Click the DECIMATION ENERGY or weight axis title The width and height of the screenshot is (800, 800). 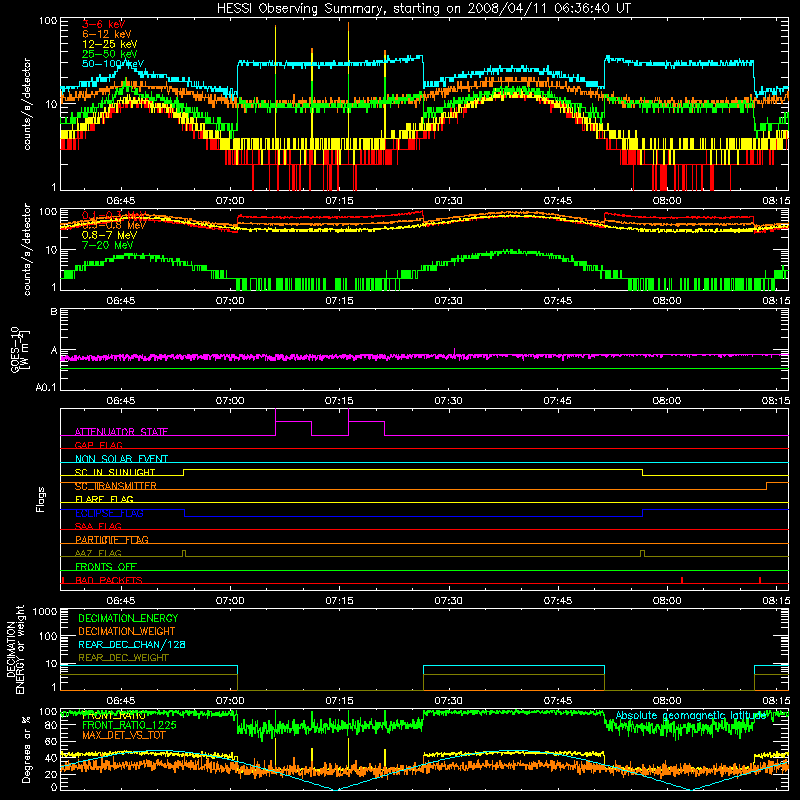pyautogui.click(x=15, y=649)
